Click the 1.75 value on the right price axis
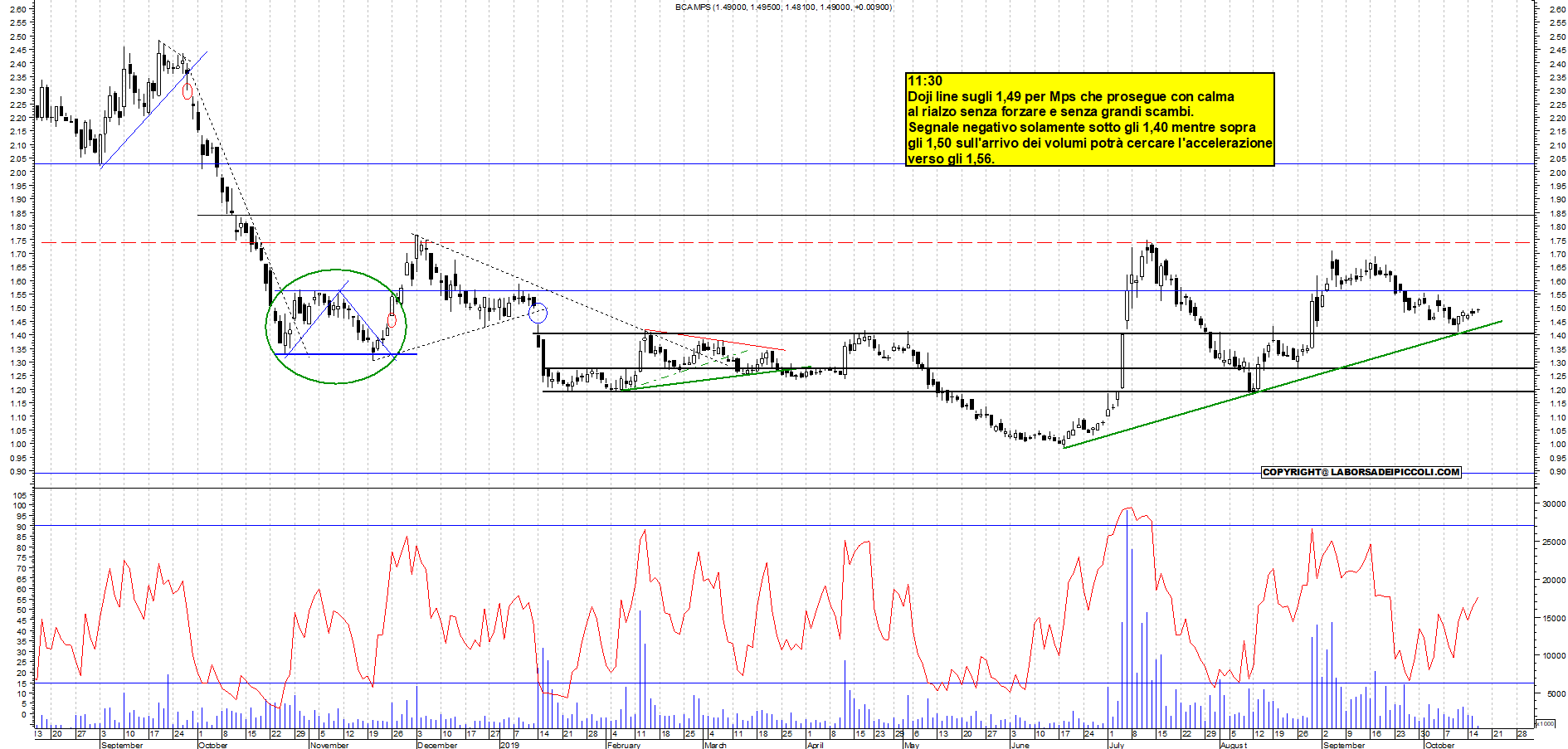The height and width of the screenshot is (749, 1568). point(1556,241)
